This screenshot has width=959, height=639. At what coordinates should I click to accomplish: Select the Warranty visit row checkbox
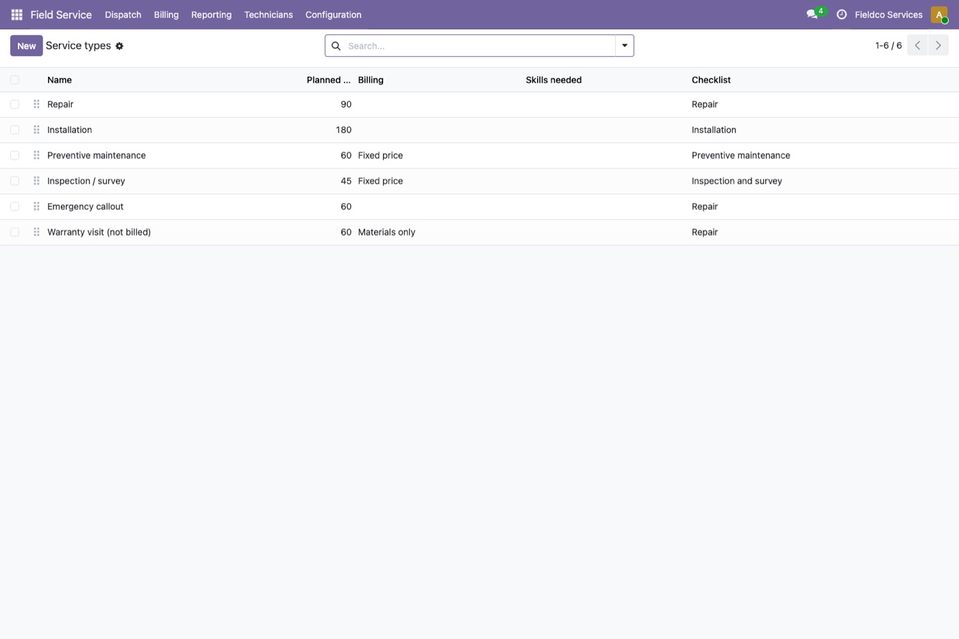(x=15, y=232)
